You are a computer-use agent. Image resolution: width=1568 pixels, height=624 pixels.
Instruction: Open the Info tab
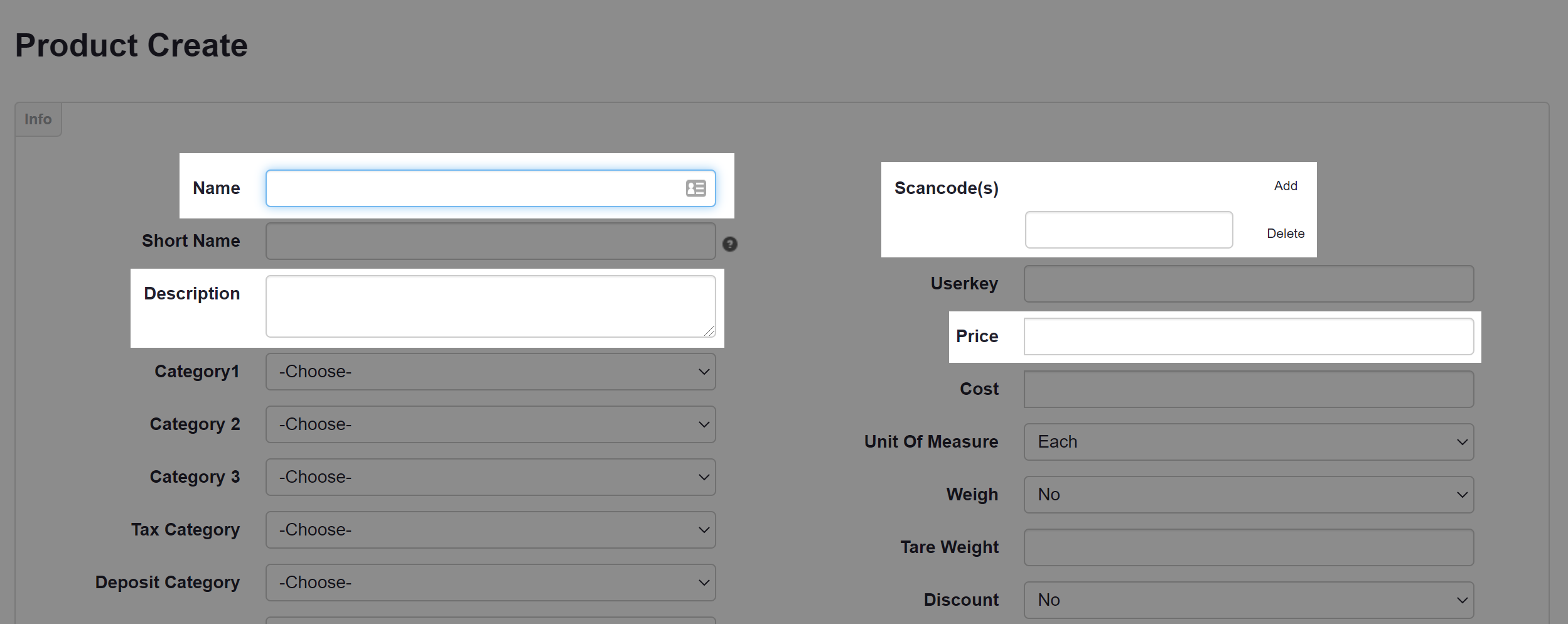tap(38, 119)
